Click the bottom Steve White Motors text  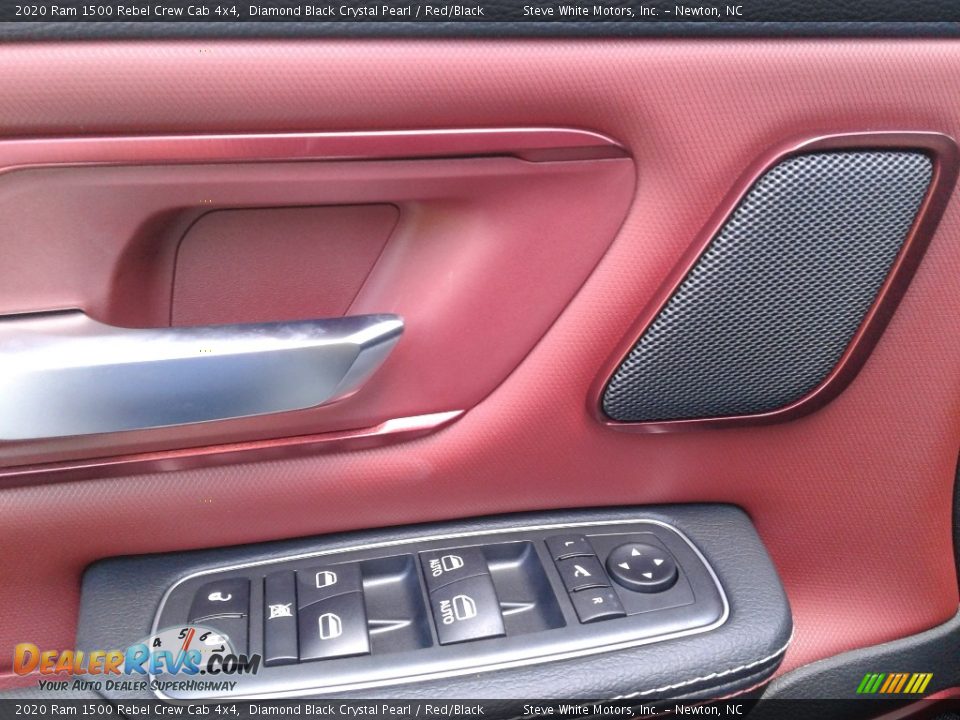click(632, 710)
